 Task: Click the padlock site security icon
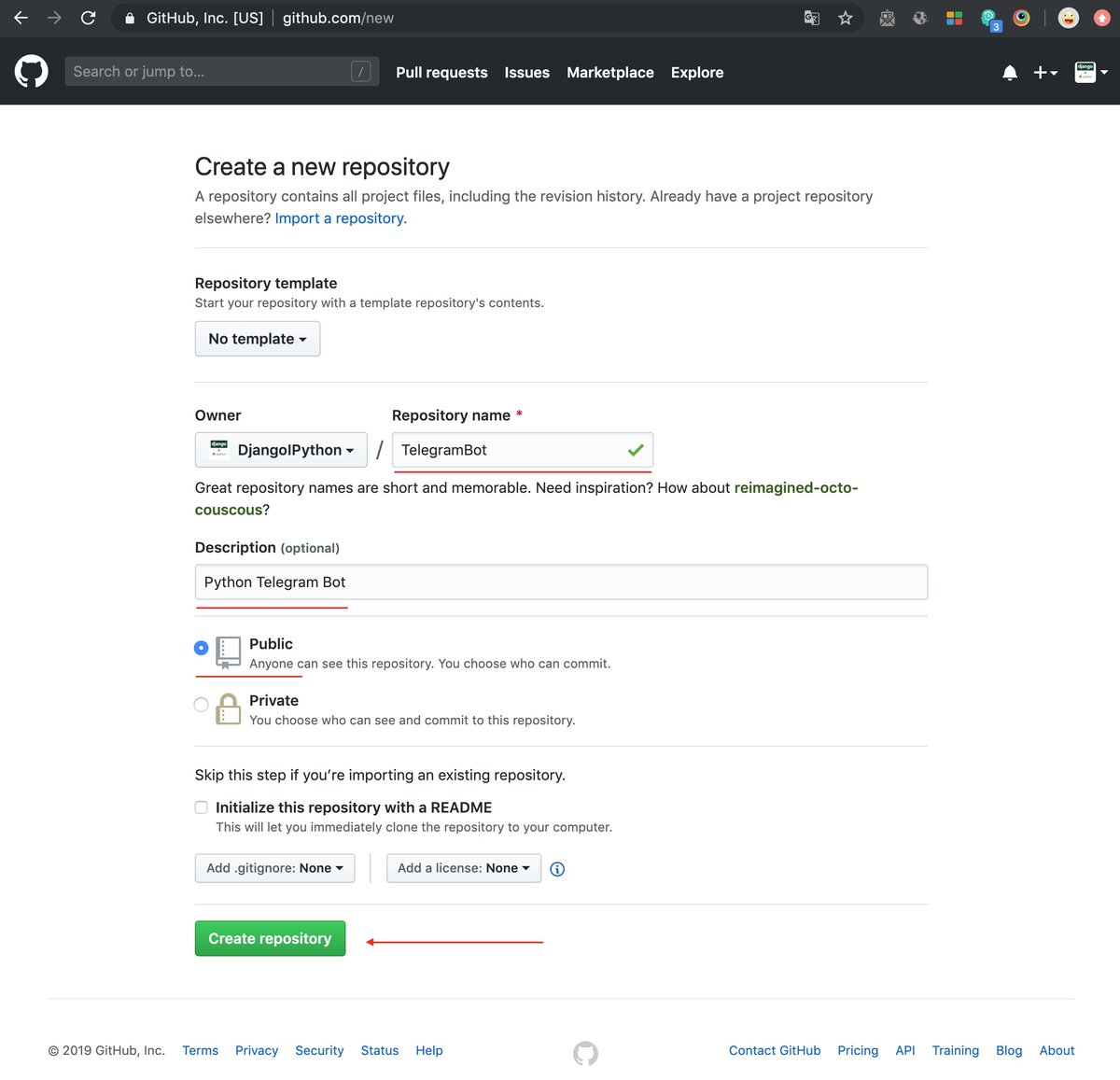coord(130,18)
